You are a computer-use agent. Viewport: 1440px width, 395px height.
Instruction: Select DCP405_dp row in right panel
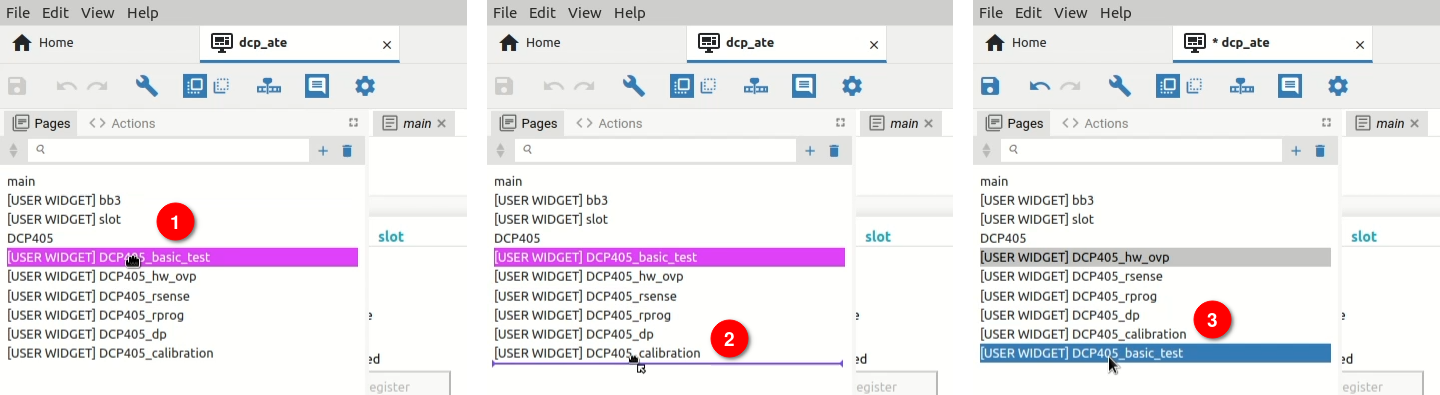pyautogui.click(x=1155, y=315)
